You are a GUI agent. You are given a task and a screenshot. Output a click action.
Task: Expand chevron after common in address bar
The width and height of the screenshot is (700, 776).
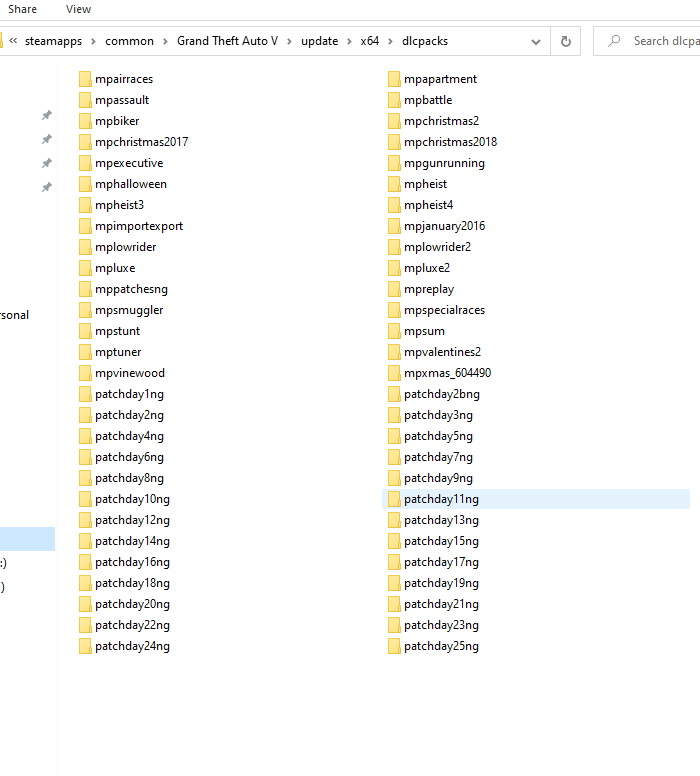pos(165,42)
